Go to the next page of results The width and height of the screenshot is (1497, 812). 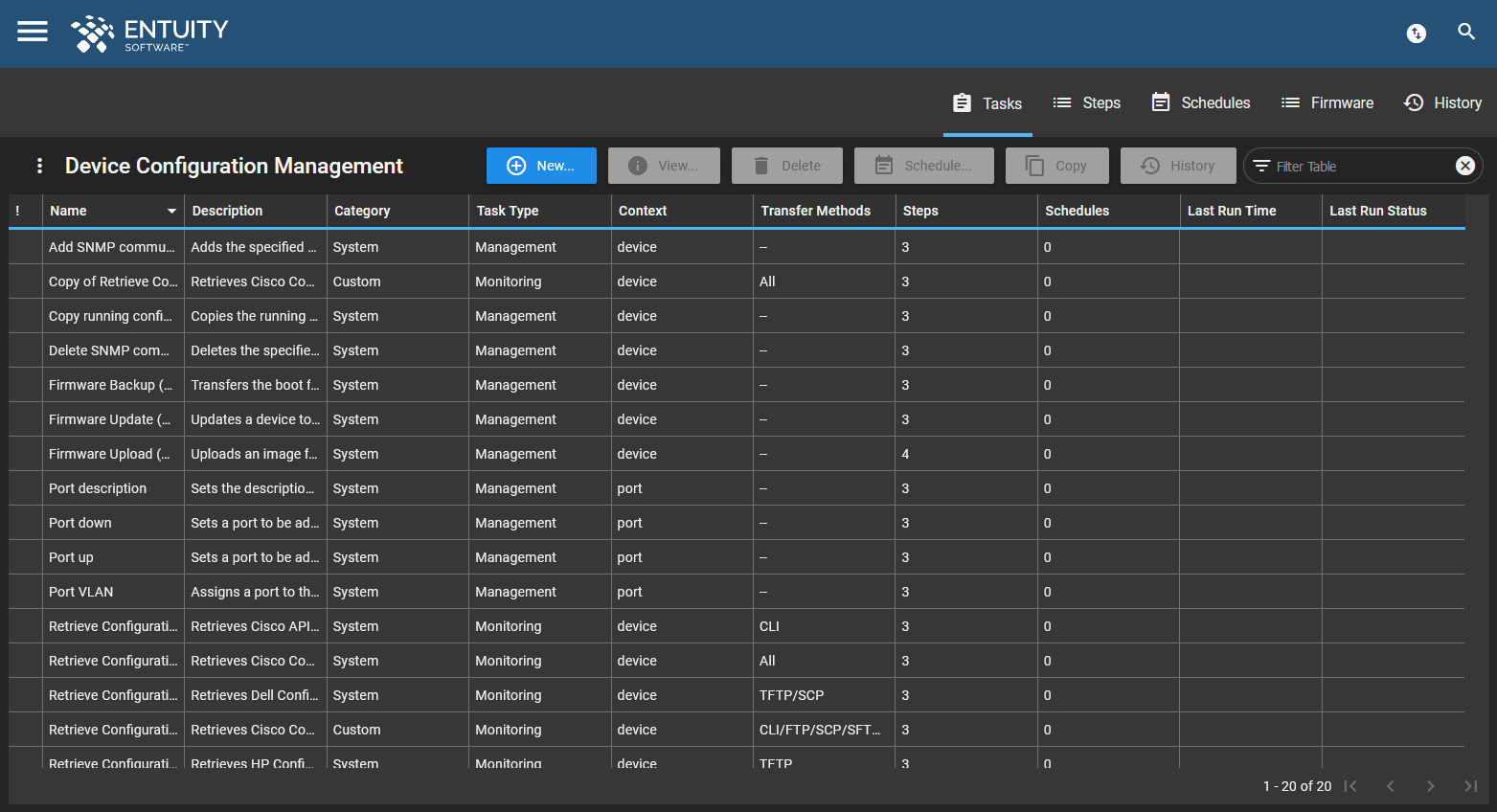1430,786
